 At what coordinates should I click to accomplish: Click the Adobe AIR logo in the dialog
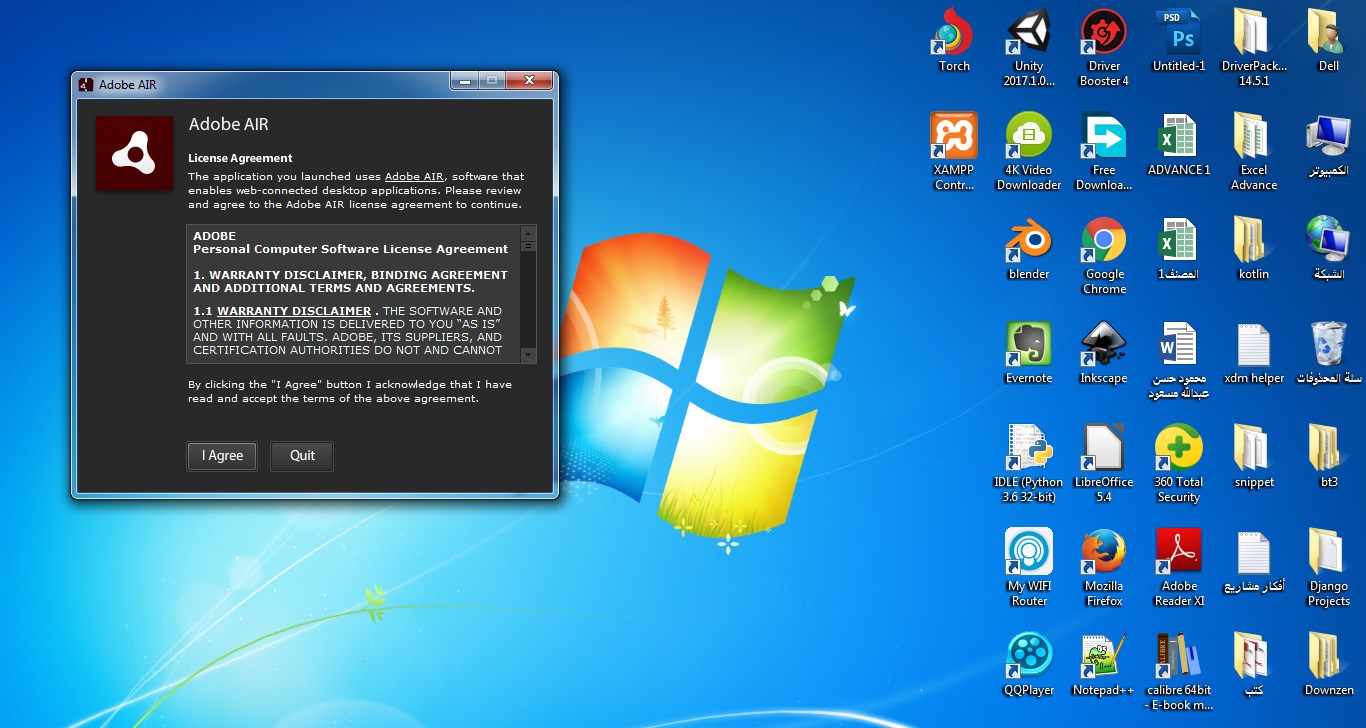pyautogui.click(x=134, y=153)
